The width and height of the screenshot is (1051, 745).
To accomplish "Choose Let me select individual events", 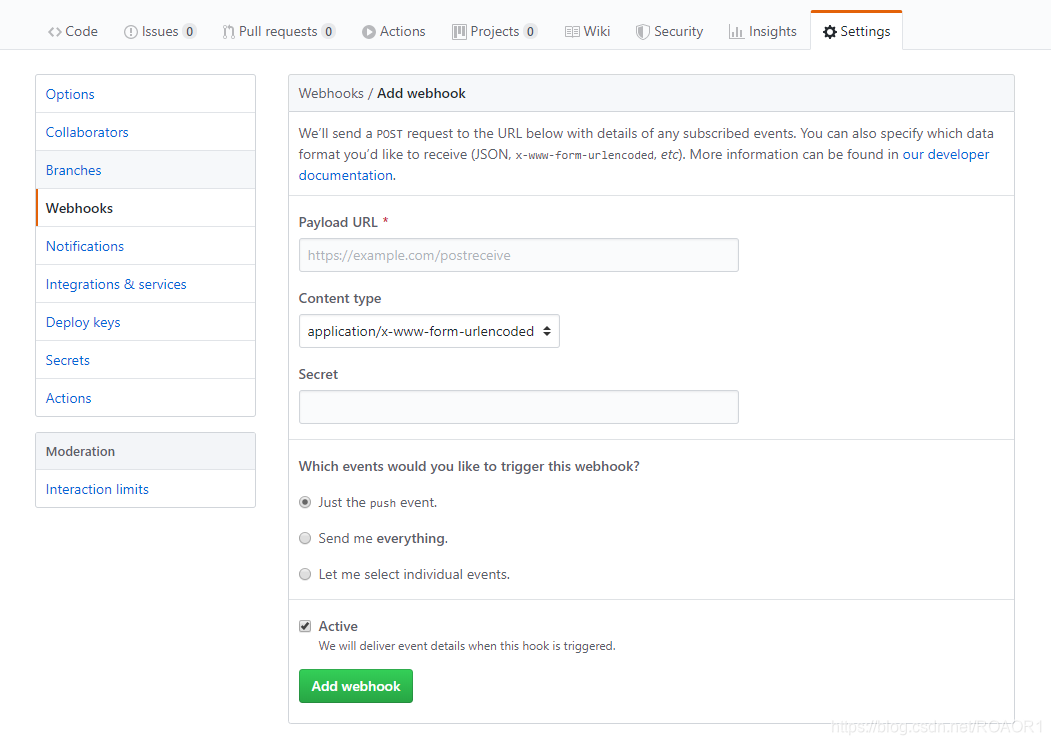I will (305, 574).
